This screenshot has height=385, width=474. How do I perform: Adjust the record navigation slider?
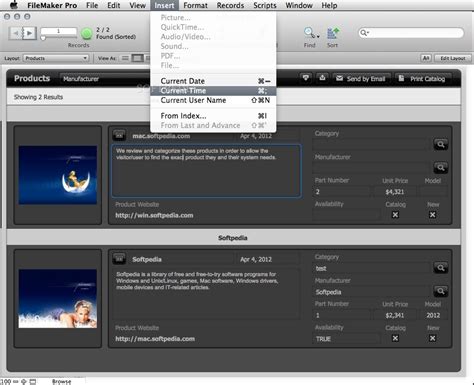[x=43, y=38]
